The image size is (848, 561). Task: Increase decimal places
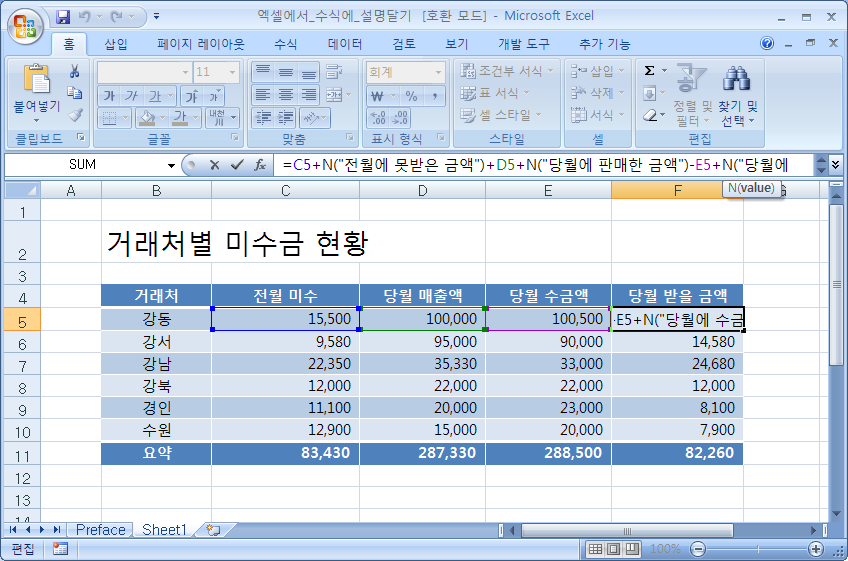(377, 117)
